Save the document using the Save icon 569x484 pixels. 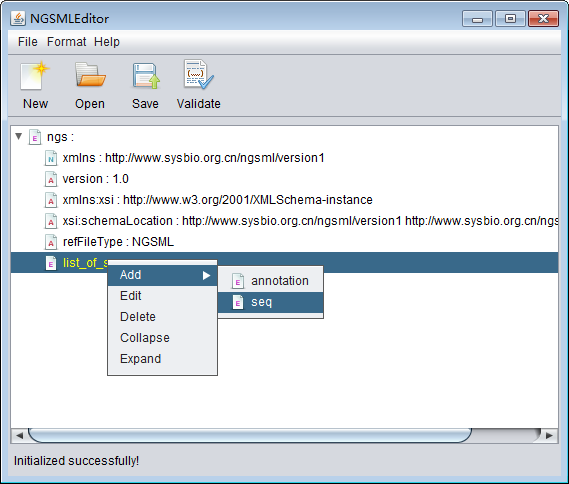pos(146,75)
